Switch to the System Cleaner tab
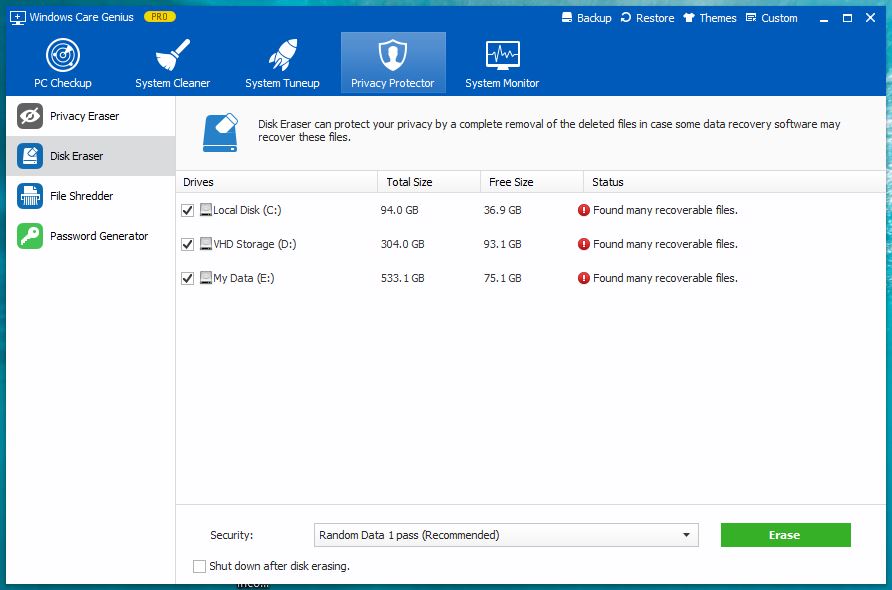The height and width of the screenshot is (590, 892). pyautogui.click(x=172, y=63)
